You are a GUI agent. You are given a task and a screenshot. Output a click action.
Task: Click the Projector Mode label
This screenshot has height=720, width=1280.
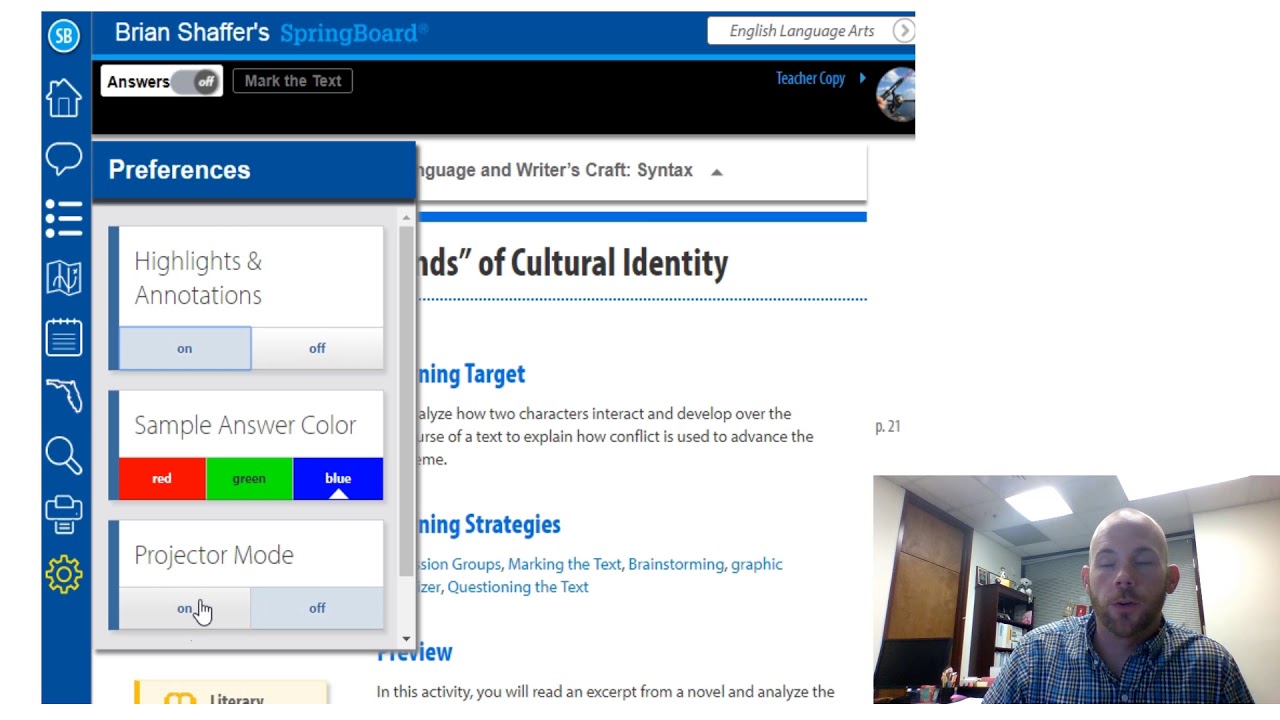tap(214, 555)
